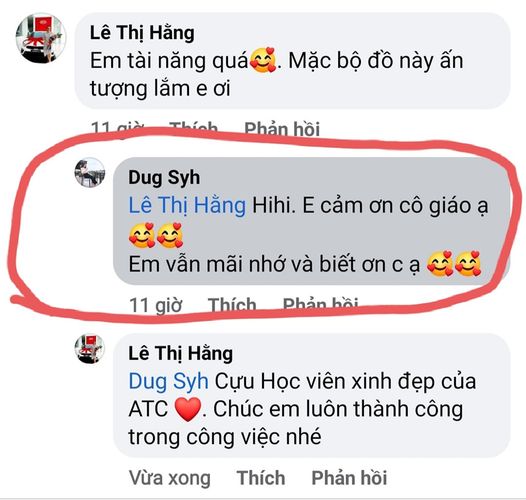Open the 11 giờ timestamp under Dug Syh's reply
Screen dimensions: 526x500
tap(156, 305)
